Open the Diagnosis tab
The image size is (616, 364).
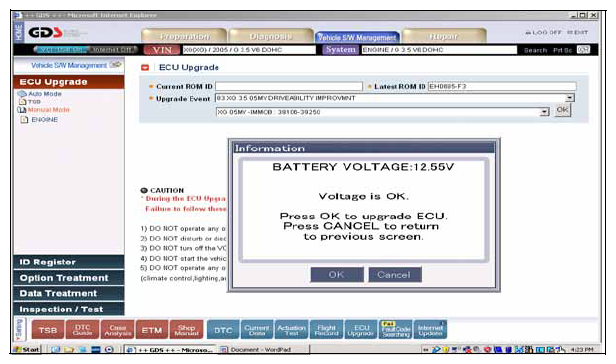click(271, 36)
